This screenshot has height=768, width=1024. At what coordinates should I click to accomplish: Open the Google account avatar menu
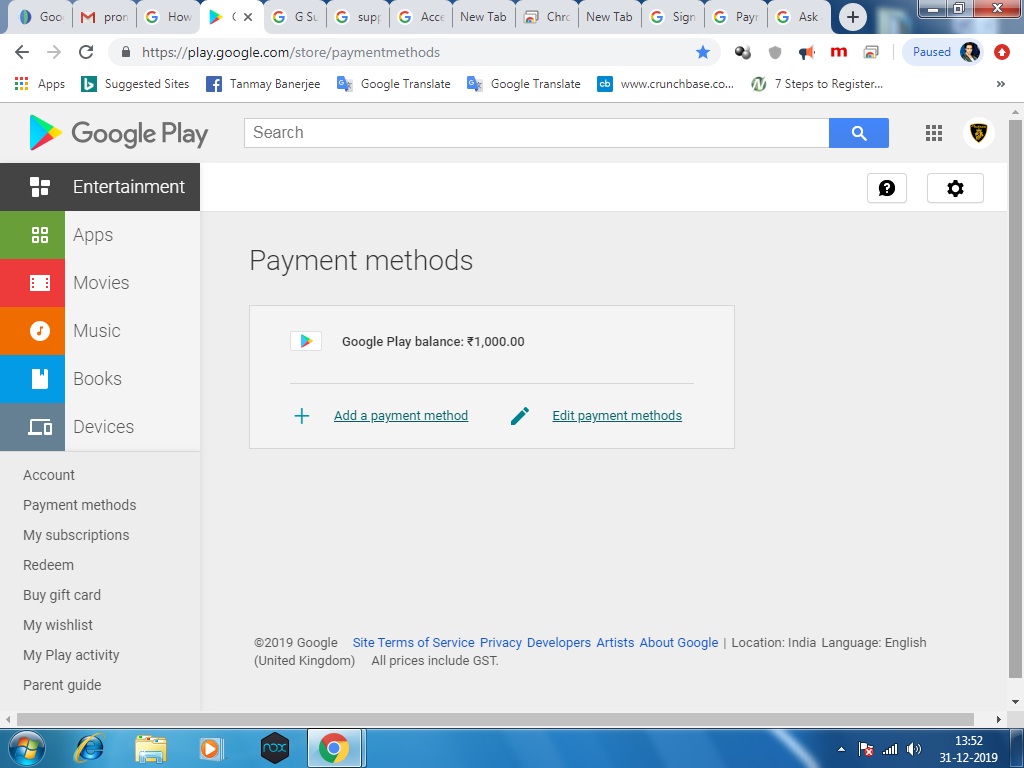pyautogui.click(x=978, y=133)
